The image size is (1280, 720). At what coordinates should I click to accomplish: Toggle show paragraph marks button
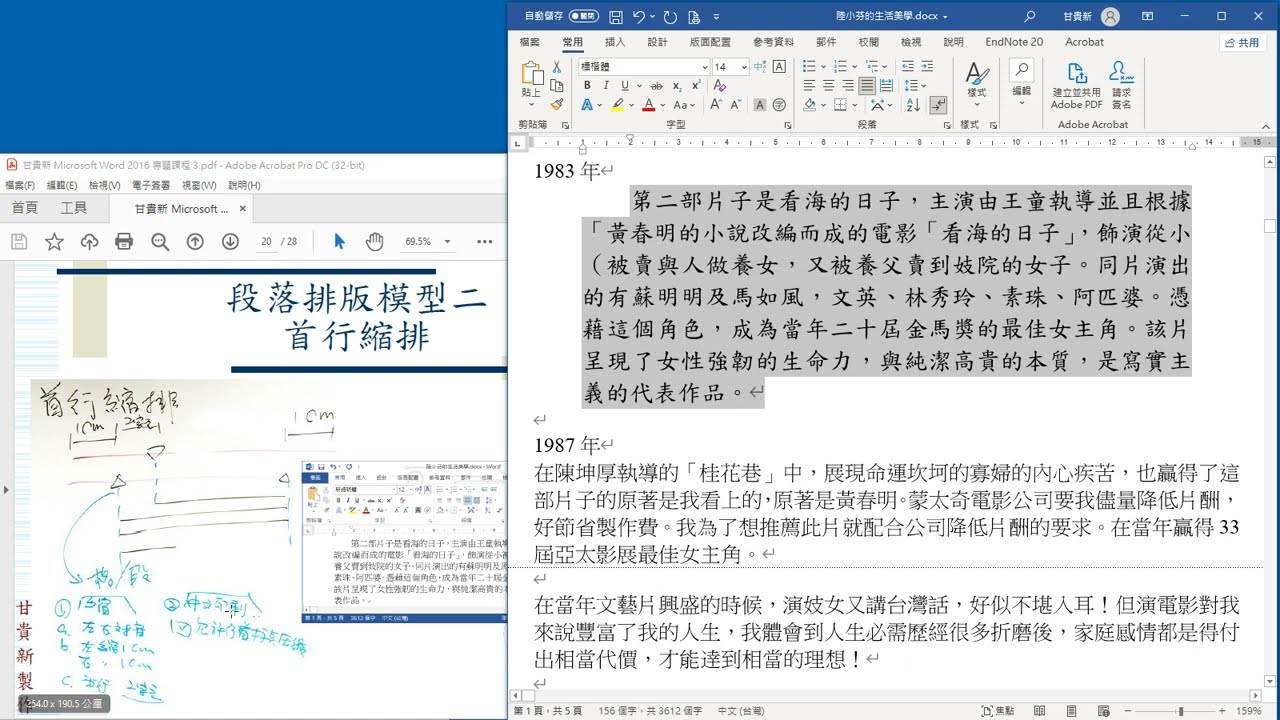tap(939, 105)
